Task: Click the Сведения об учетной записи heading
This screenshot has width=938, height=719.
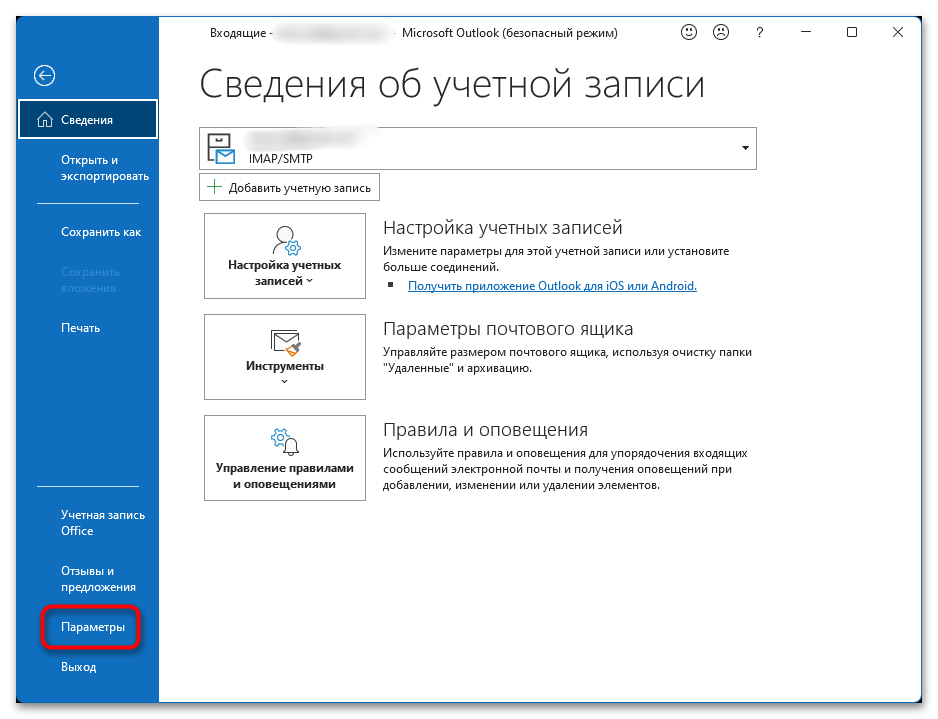Action: click(x=452, y=84)
